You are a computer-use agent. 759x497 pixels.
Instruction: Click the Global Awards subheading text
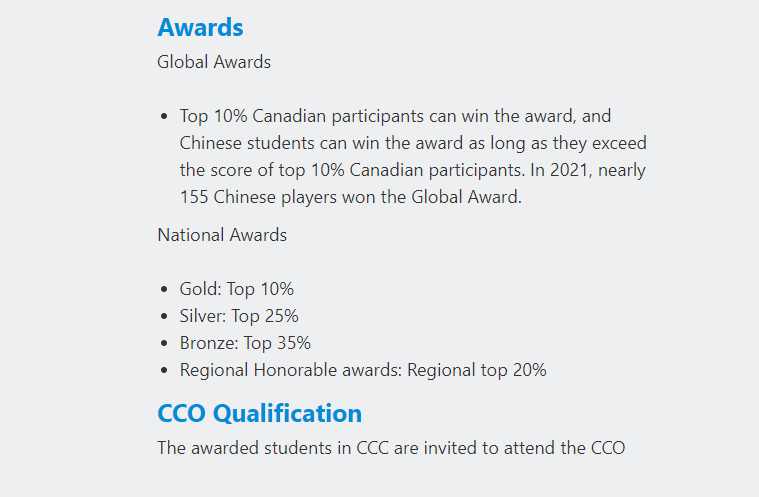pyautogui.click(x=214, y=62)
